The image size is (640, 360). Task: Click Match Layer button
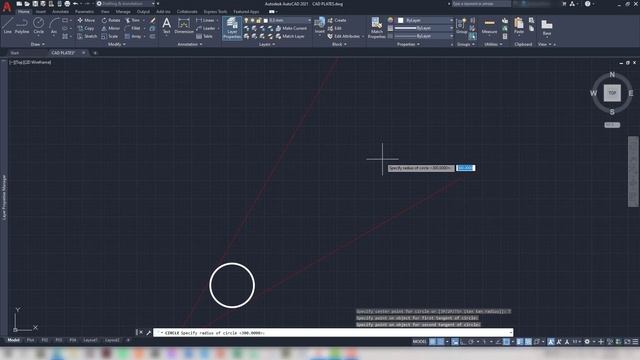point(290,36)
